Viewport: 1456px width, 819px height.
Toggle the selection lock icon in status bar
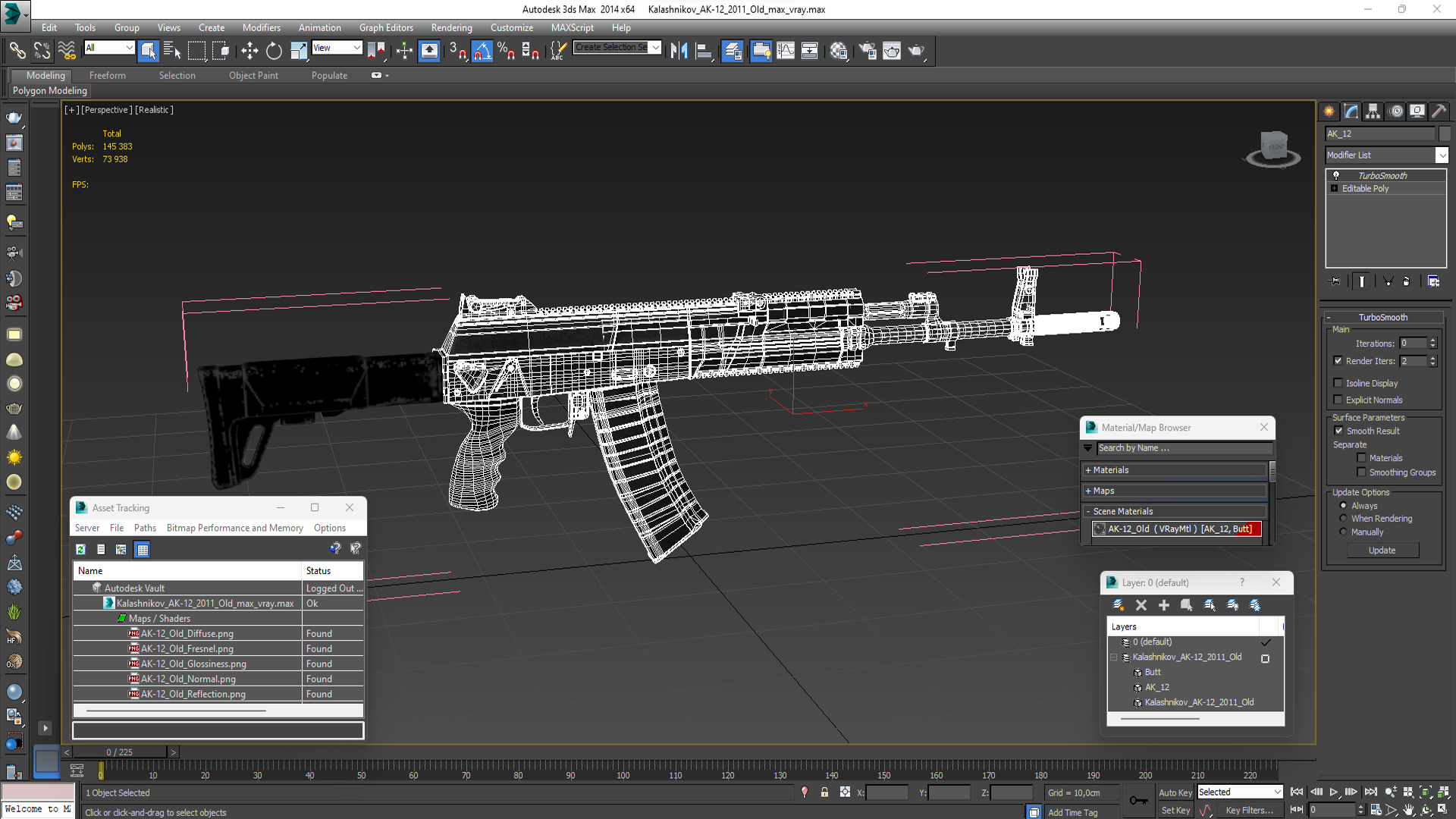(x=824, y=792)
